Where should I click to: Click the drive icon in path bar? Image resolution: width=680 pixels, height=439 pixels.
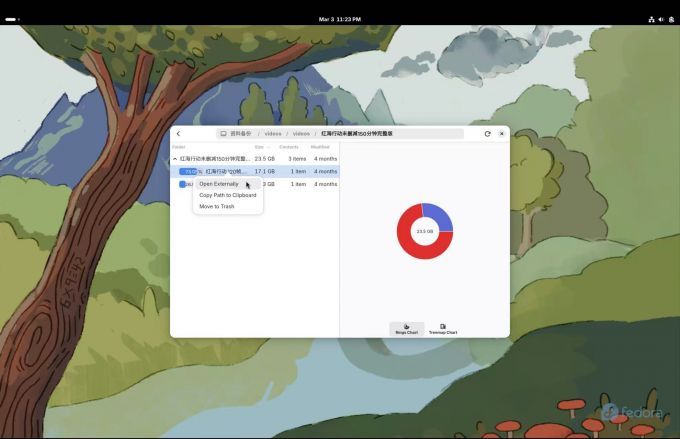tap(223, 133)
